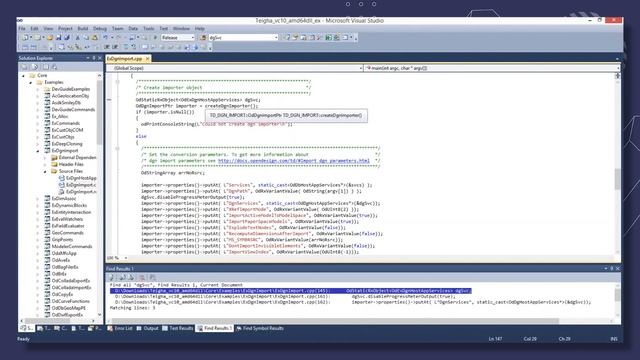Click the Start Debugging play icon
Viewport: 640px width, 360px height.
[155, 38]
